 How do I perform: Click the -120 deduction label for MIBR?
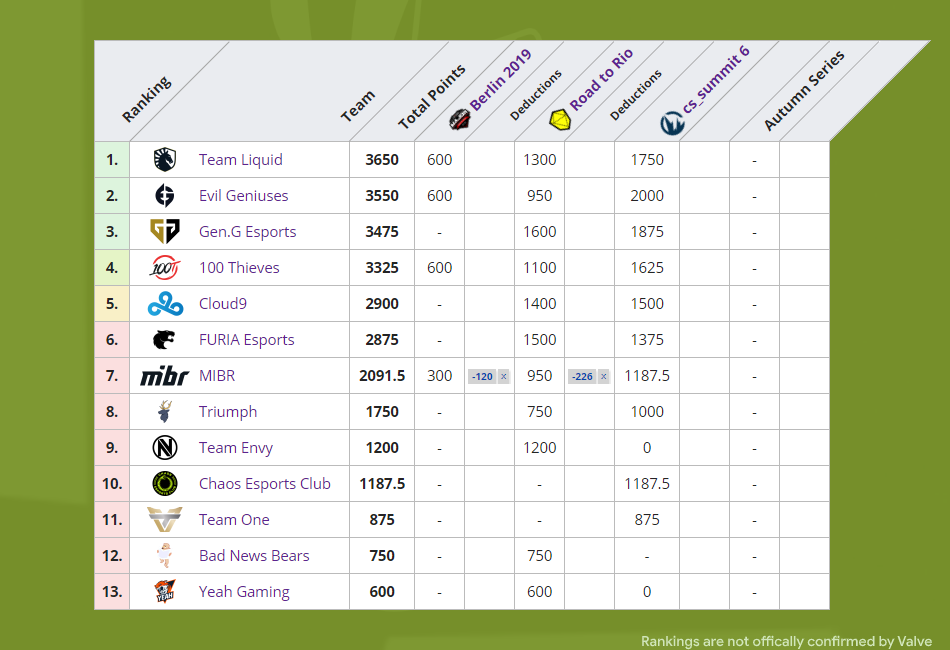482,377
